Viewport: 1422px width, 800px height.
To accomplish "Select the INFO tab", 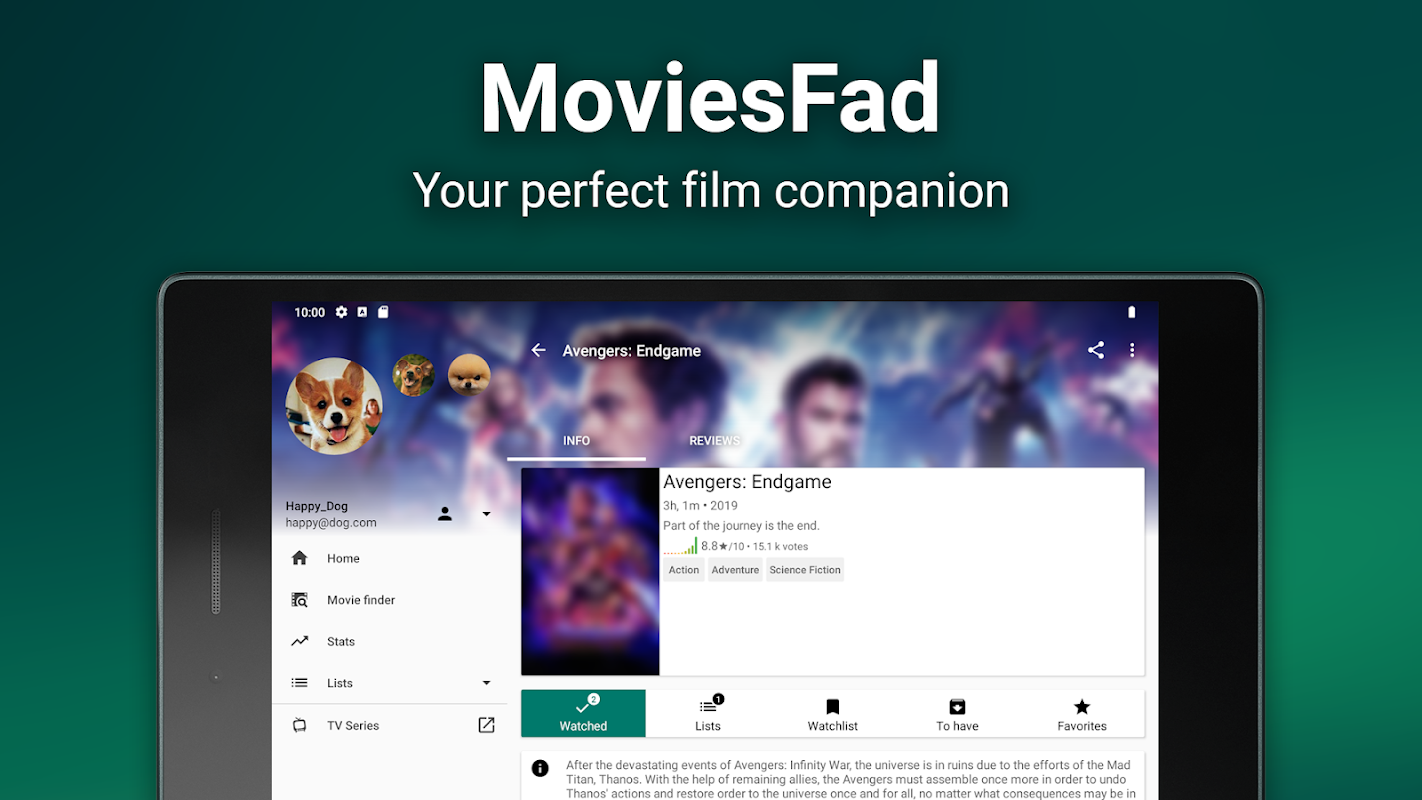I will [x=576, y=441].
